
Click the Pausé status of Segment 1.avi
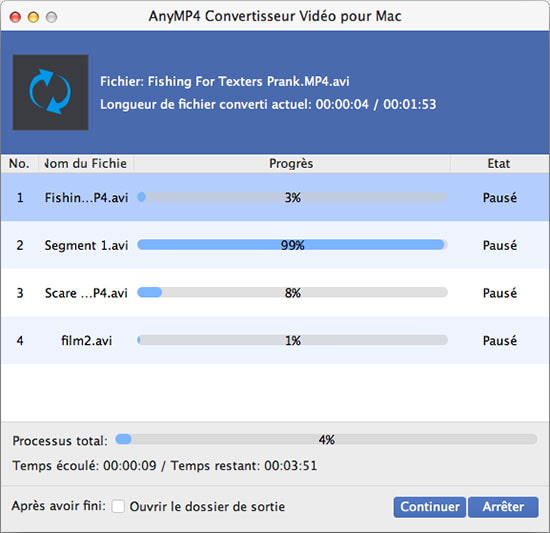(x=499, y=245)
